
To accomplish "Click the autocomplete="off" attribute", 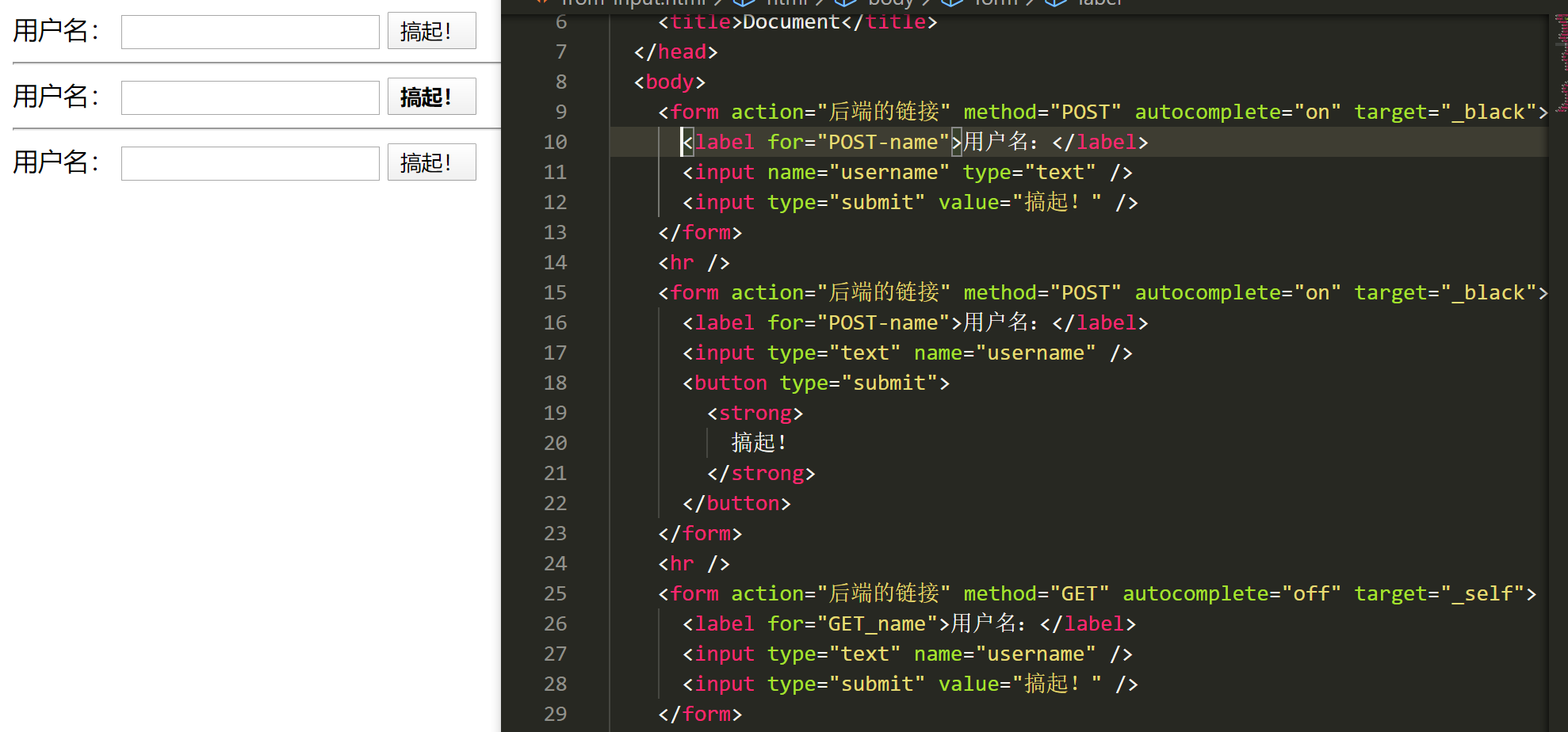I will point(1232,593).
